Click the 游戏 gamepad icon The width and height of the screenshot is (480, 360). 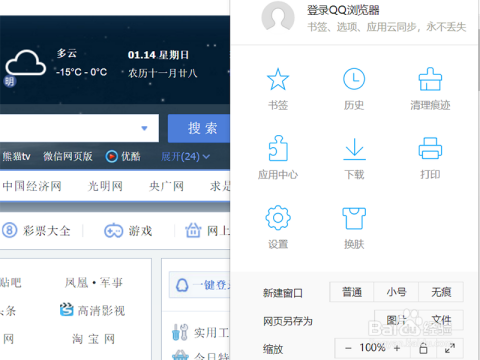(x=113, y=230)
